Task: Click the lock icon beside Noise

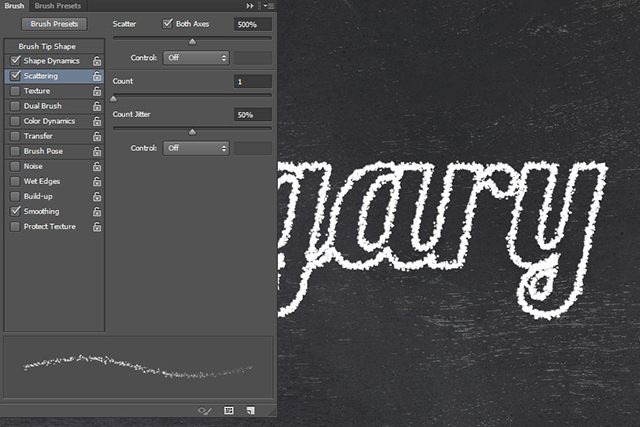Action: tap(97, 166)
